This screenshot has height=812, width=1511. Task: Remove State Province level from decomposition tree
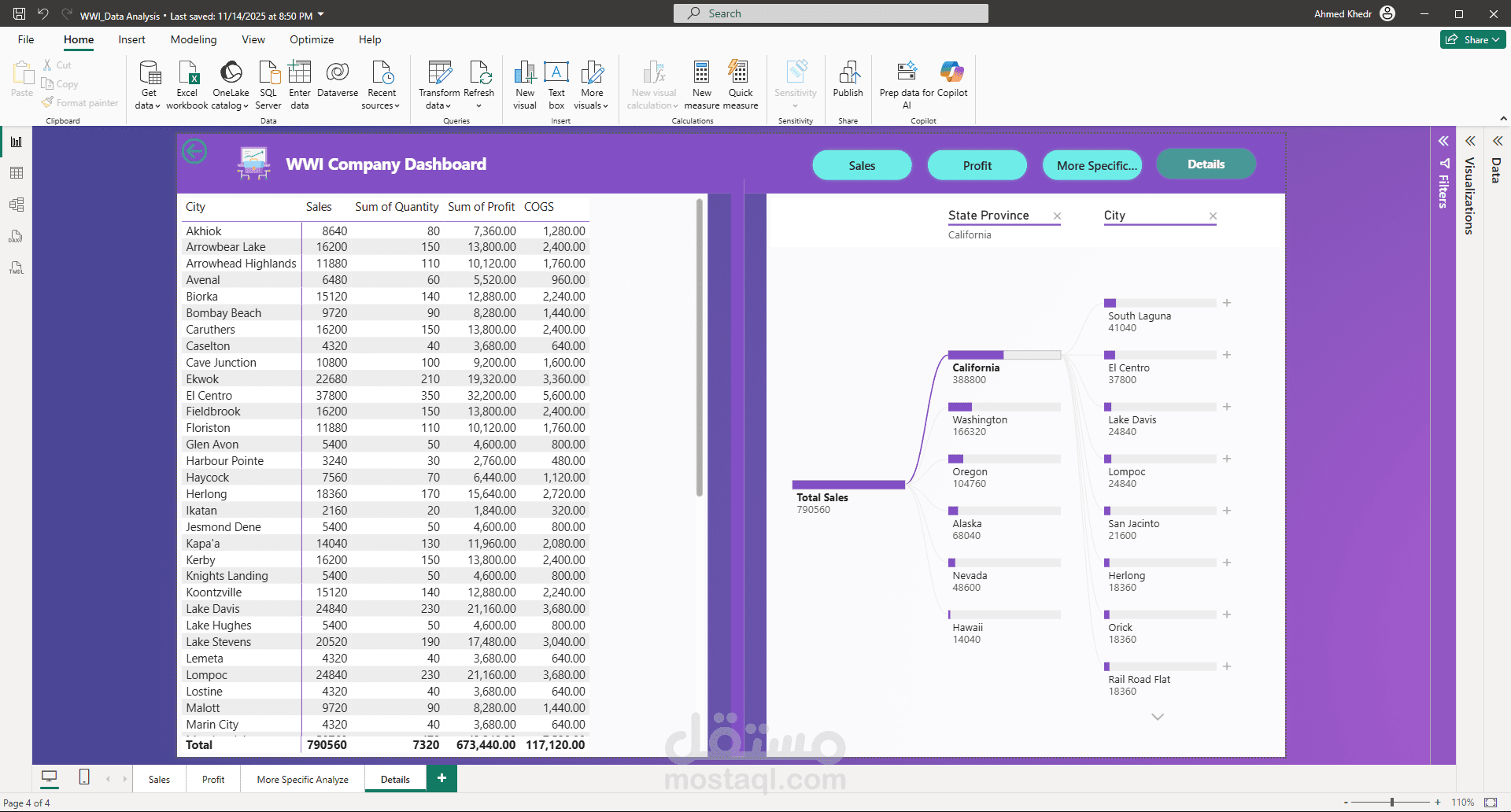click(x=1057, y=216)
